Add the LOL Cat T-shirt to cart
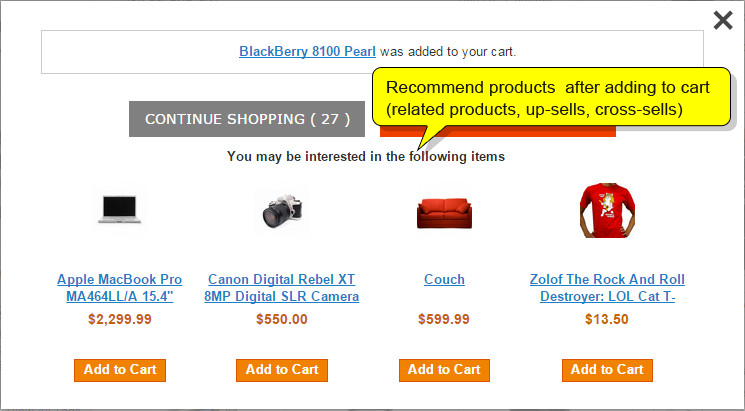The height and width of the screenshot is (411, 745). pyautogui.click(x=607, y=370)
